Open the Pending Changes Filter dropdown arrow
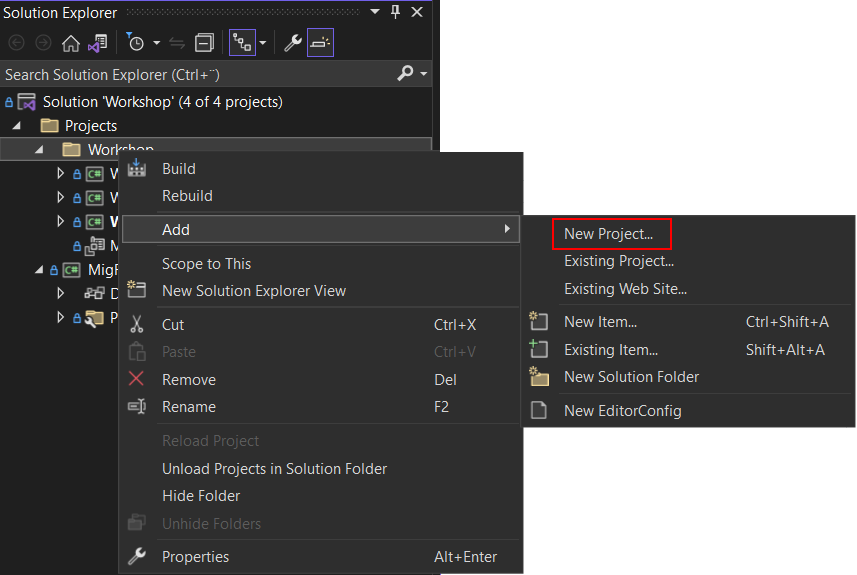 click(x=156, y=43)
